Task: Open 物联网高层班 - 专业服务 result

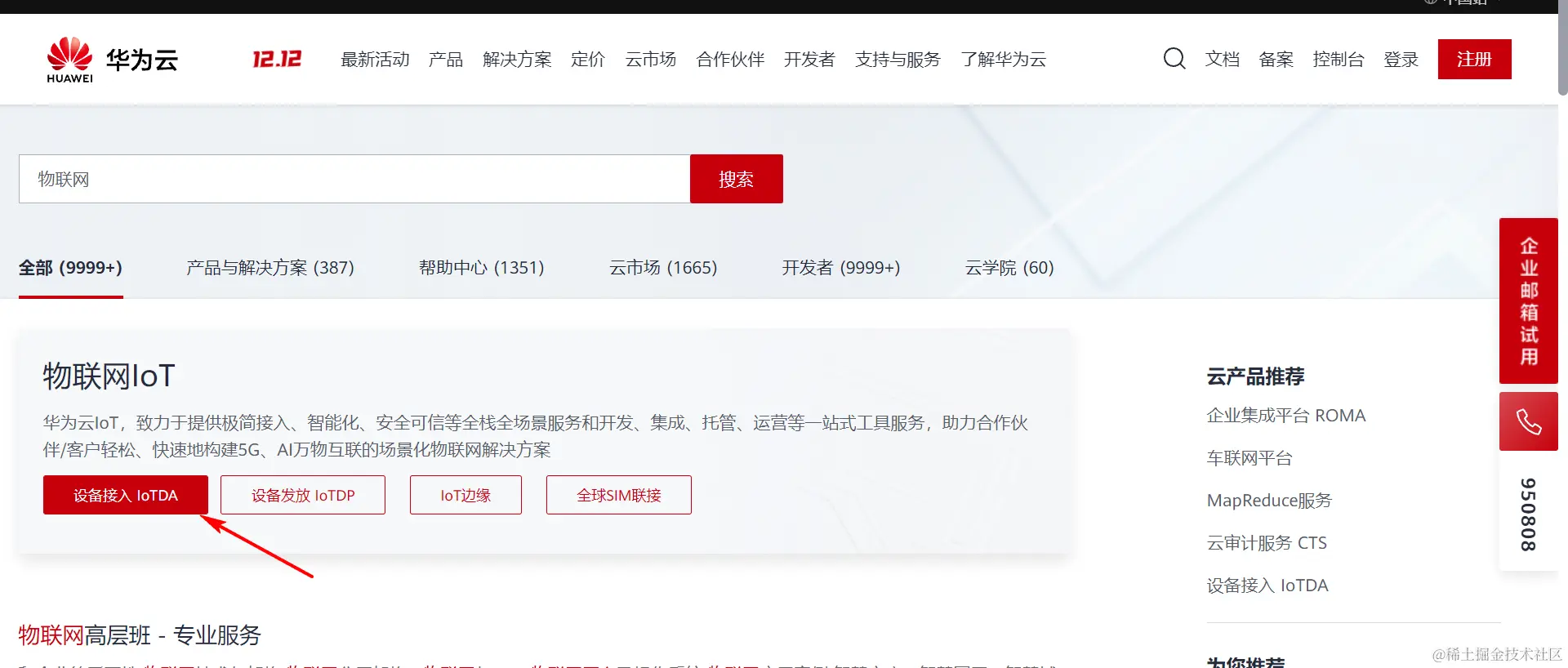Action: coord(140,635)
